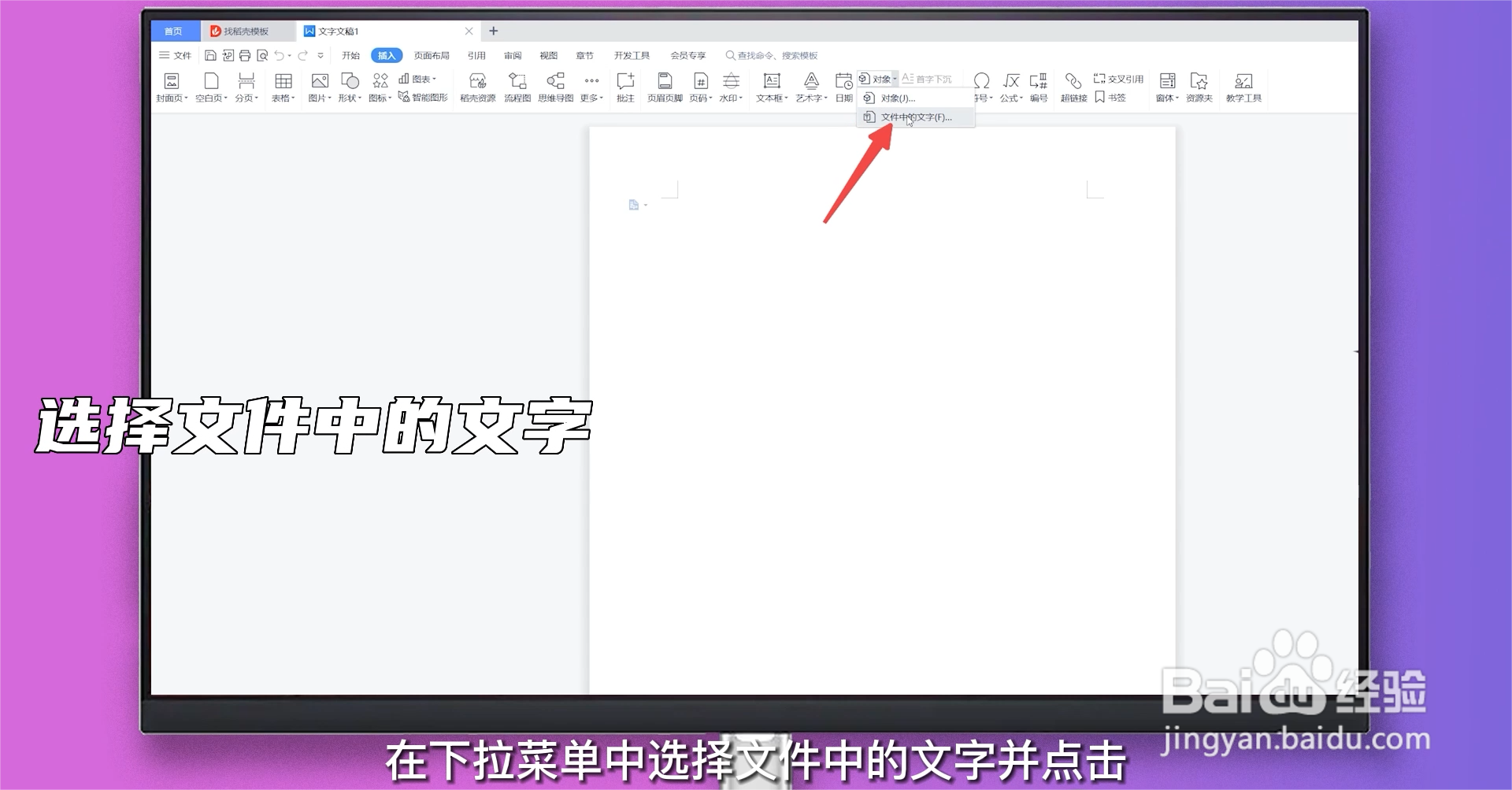Screen dimensions: 1512x790
Task: Switch to the Home (开始) ribbon tab
Action: (350, 55)
